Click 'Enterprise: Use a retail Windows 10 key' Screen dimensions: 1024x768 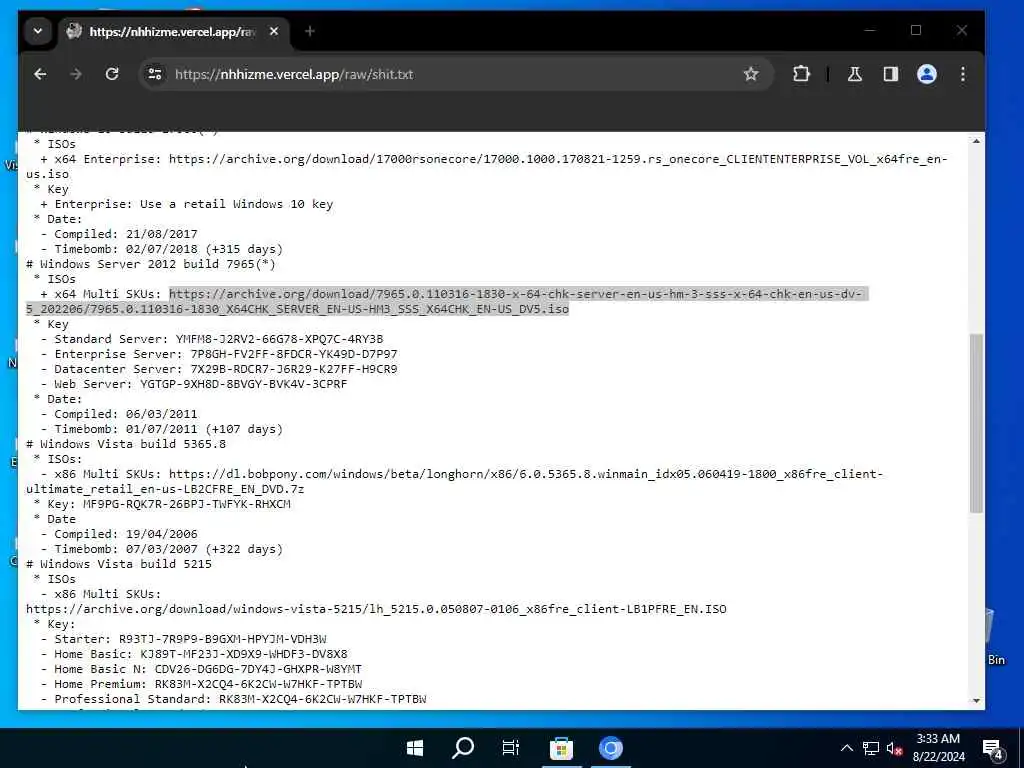click(x=187, y=204)
